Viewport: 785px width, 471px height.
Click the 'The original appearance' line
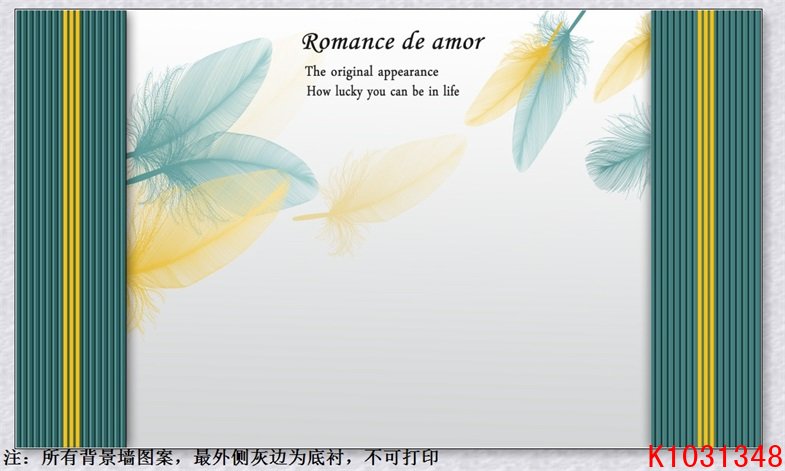coord(372,72)
